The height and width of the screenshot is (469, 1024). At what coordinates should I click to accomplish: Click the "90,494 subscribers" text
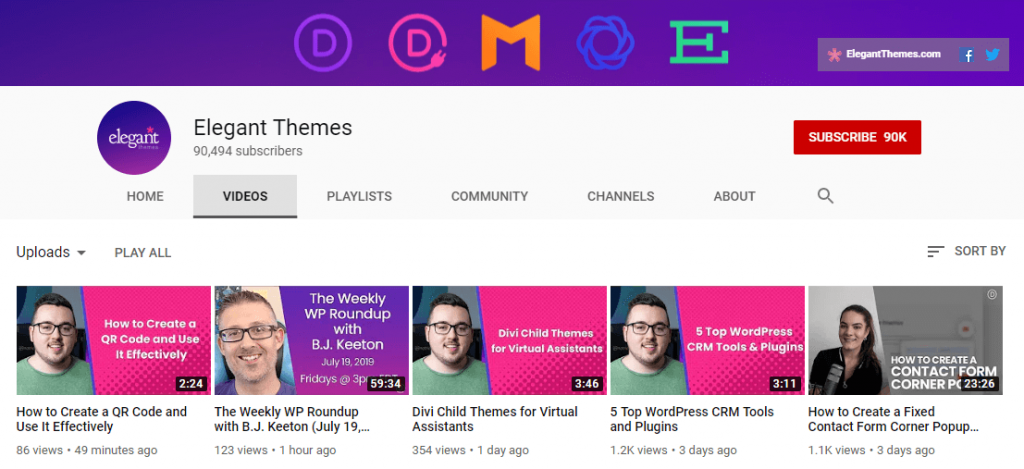click(248, 151)
